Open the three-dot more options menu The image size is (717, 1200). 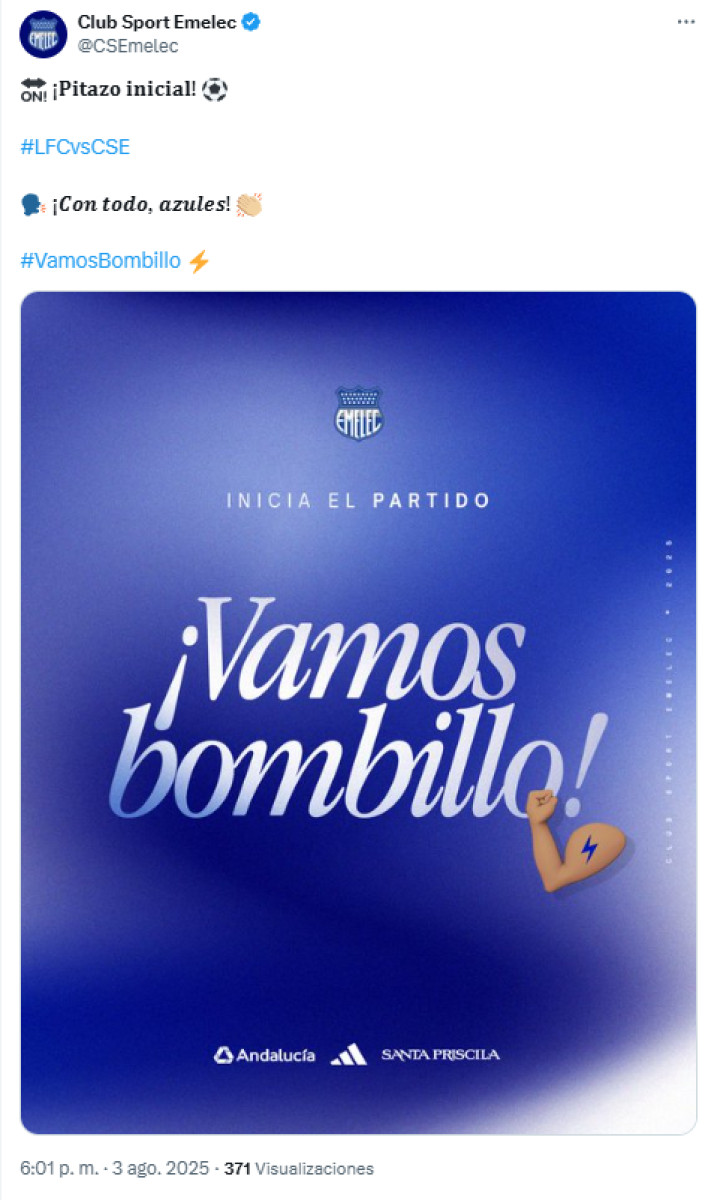coord(685,22)
